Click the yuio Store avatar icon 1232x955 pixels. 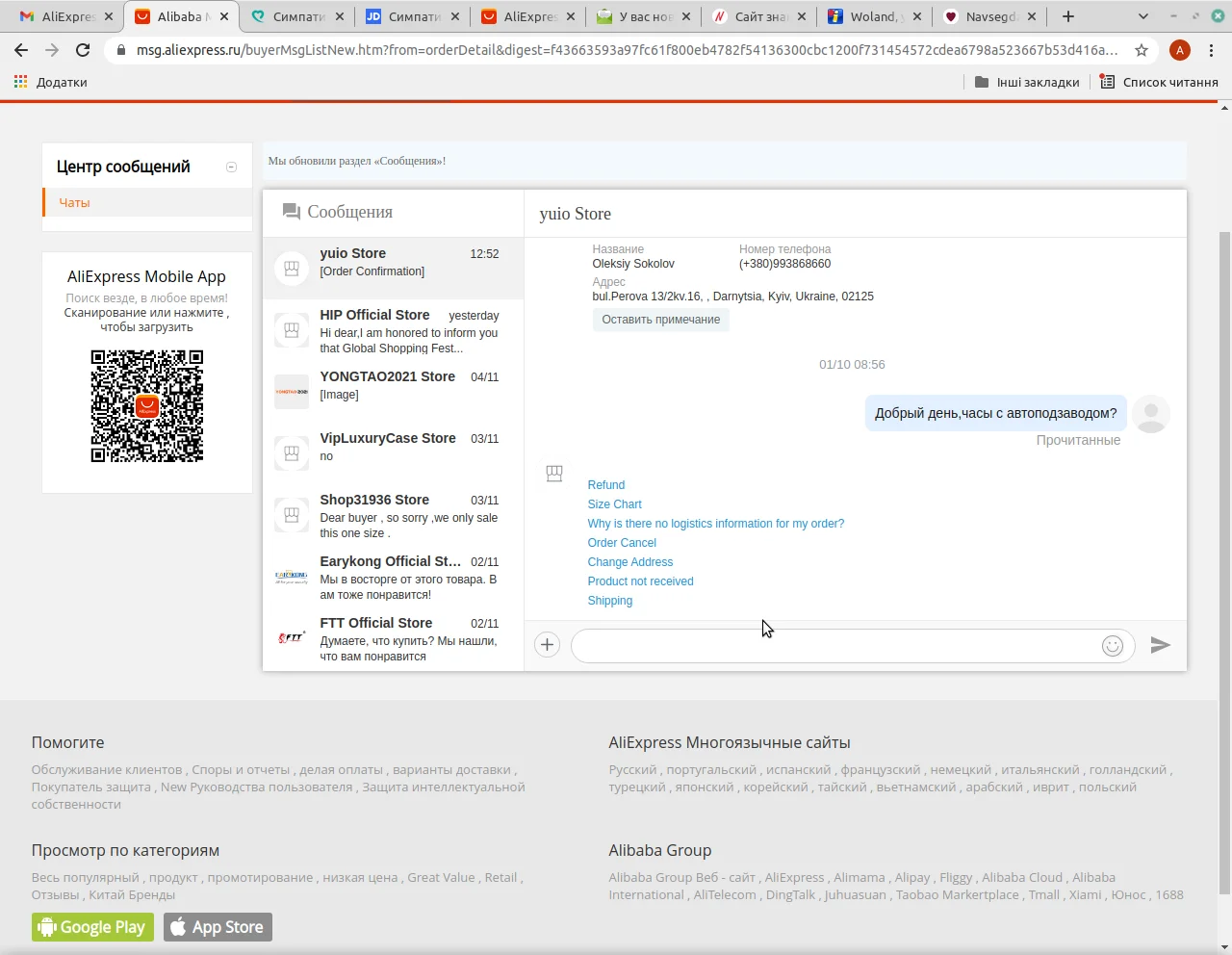point(292,269)
